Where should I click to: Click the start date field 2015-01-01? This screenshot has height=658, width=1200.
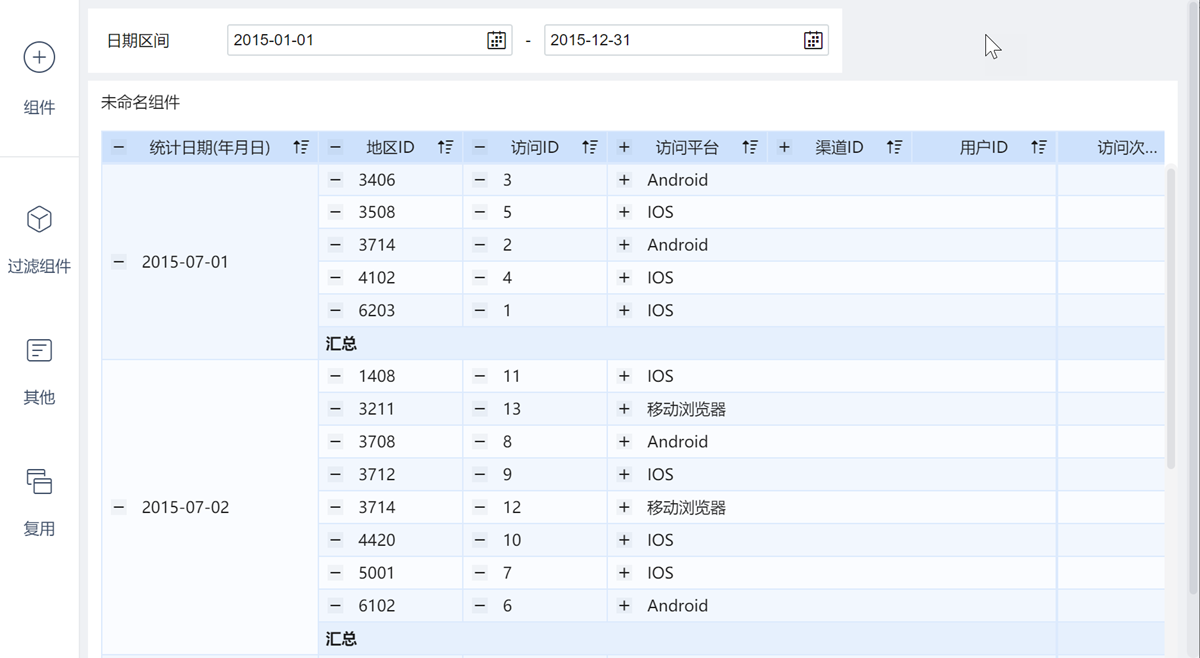pos(355,40)
